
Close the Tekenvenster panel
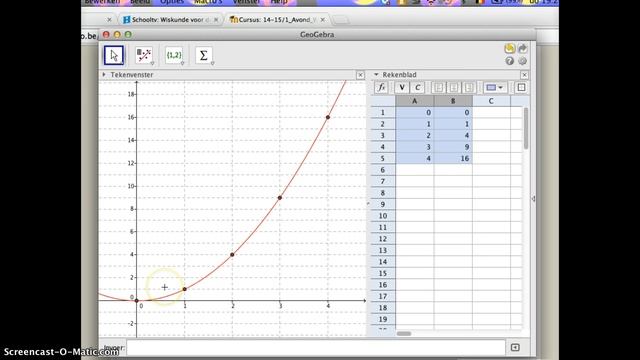[360, 75]
